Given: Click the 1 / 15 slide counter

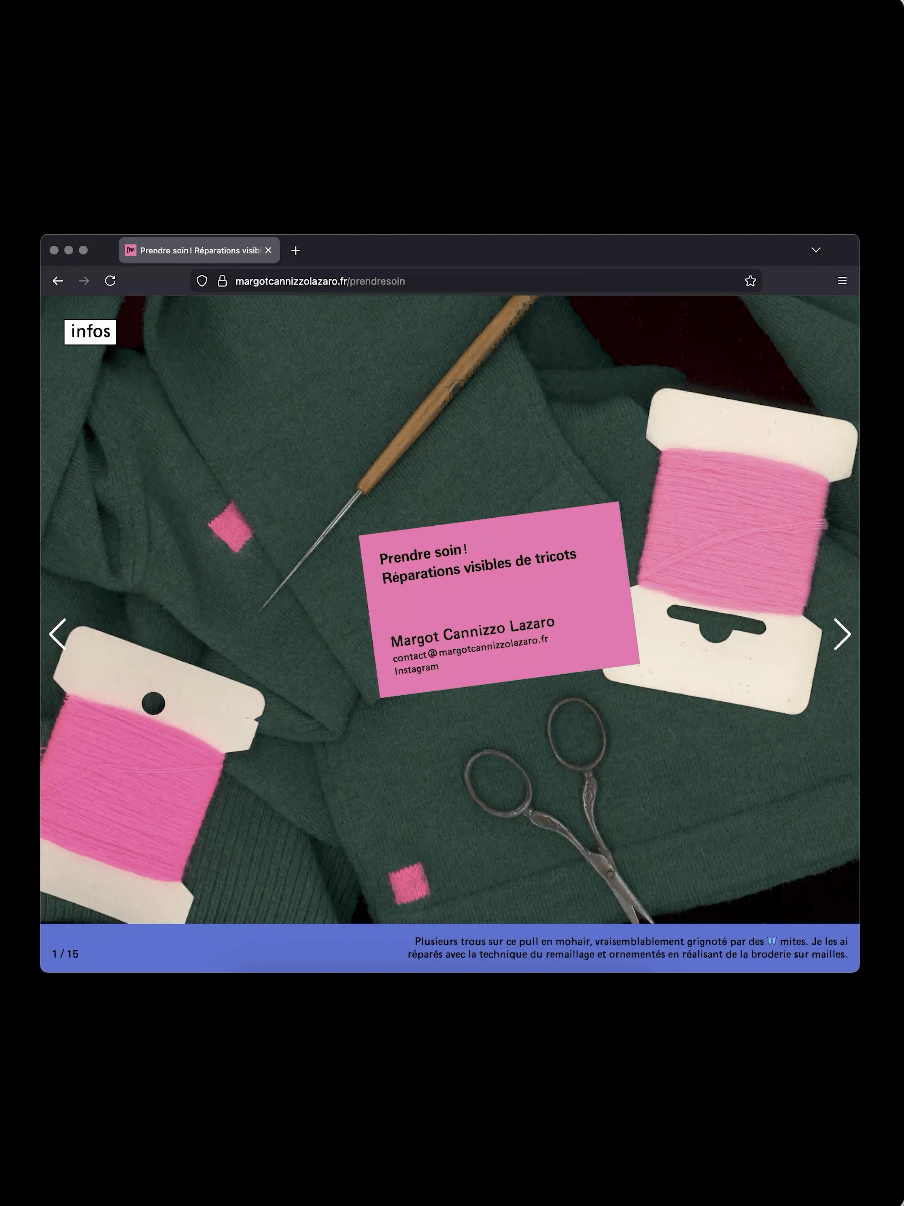Looking at the screenshot, I should tap(65, 954).
